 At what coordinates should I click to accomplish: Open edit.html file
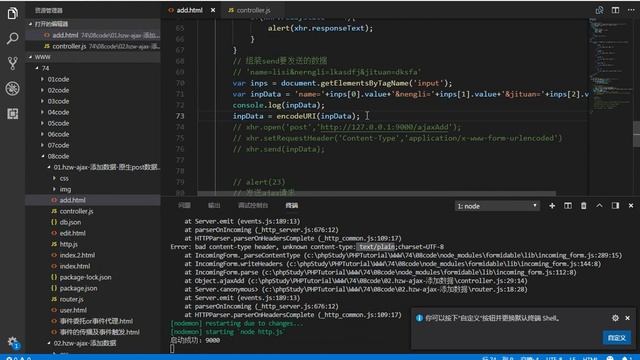point(93,233)
